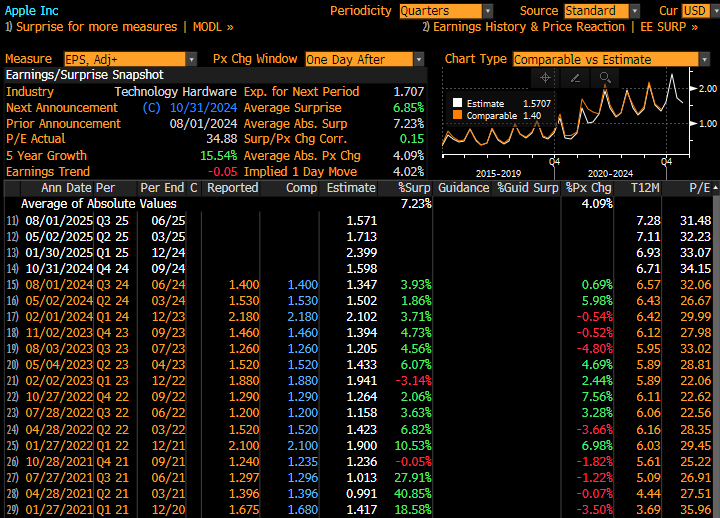Select row 14 dated 10/31/2024
This screenshot has width=720, height=518.
click(359, 269)
